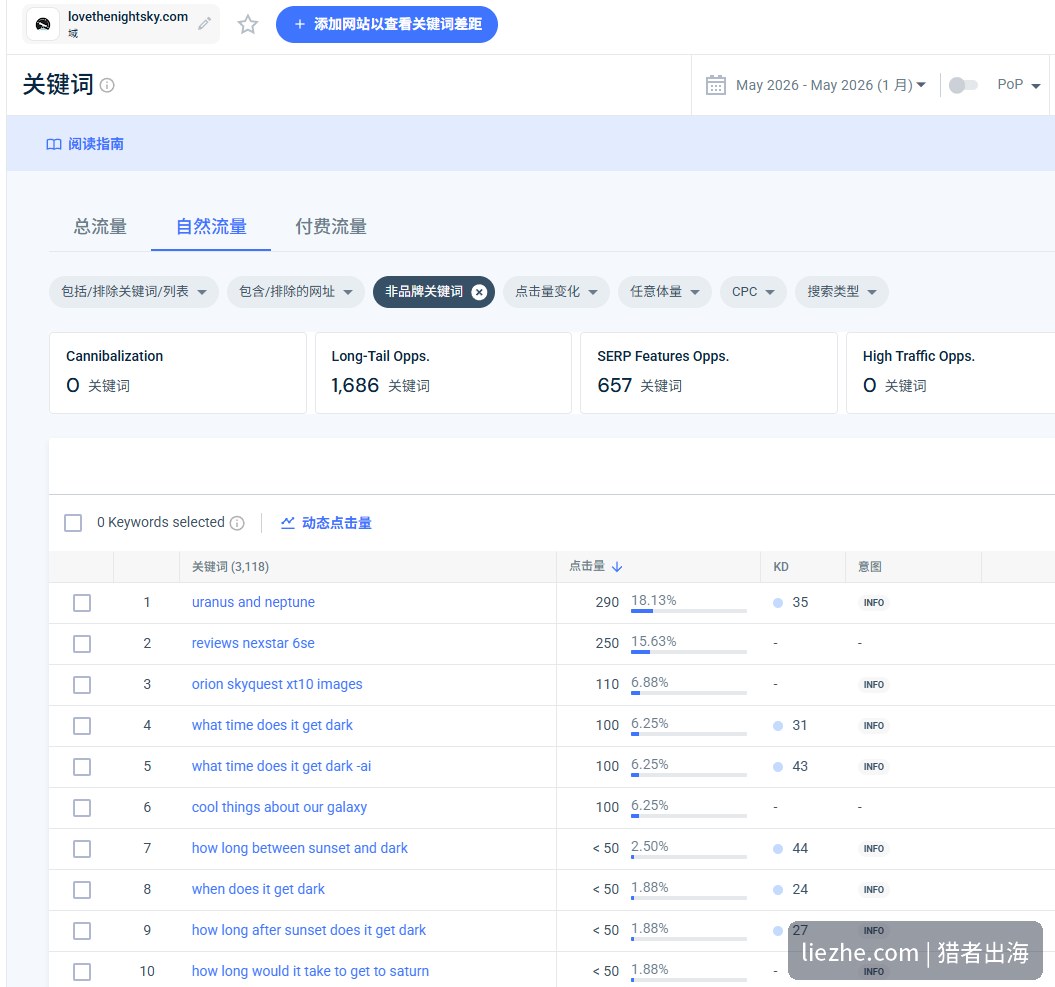This screenshot has height=987, width=1055.
Task: Open keyword how long after sunset does it get dark
Action: click(x=309, y=931)
